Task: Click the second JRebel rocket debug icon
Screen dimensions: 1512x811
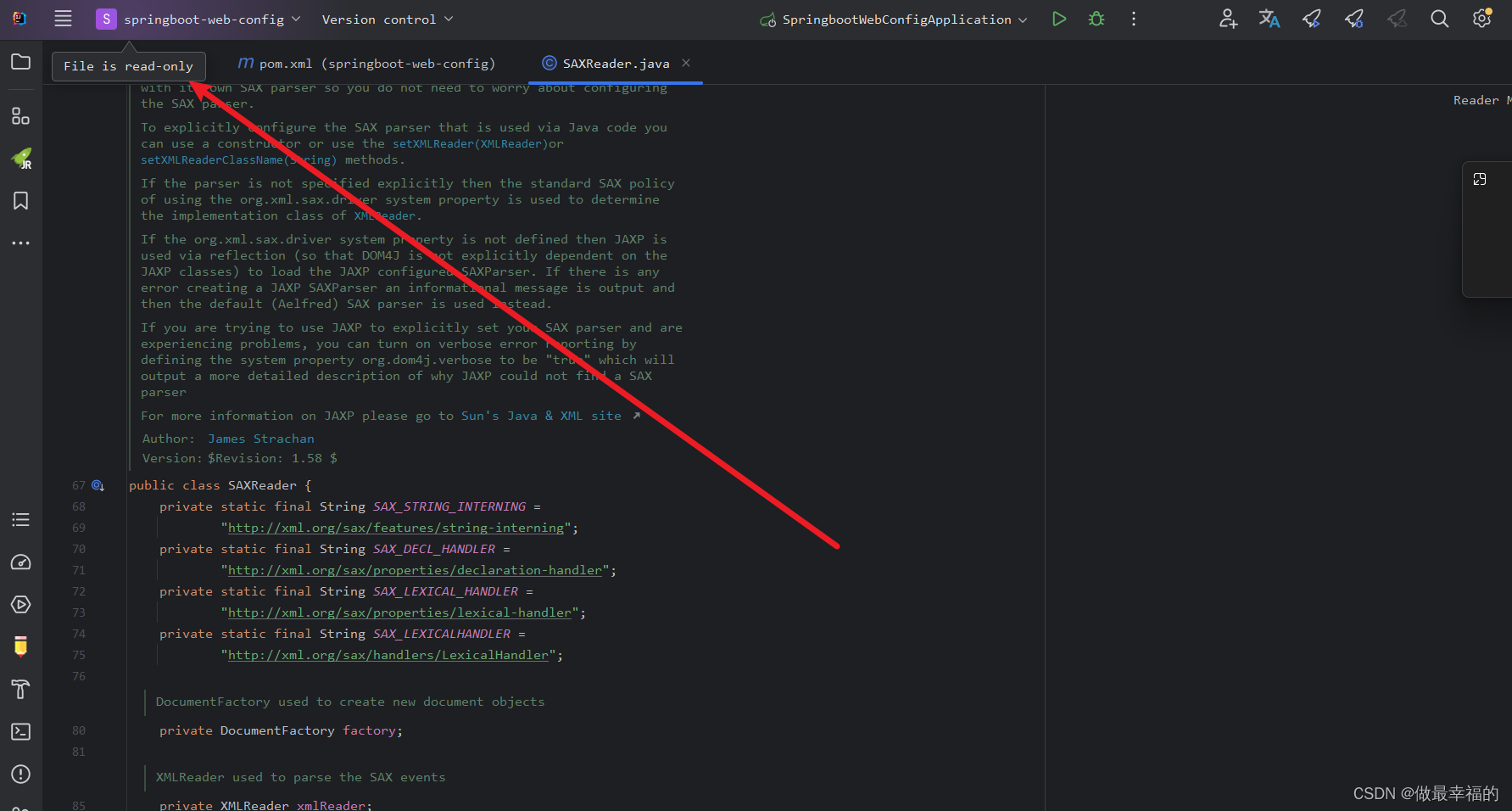Action: point(1354,19)
